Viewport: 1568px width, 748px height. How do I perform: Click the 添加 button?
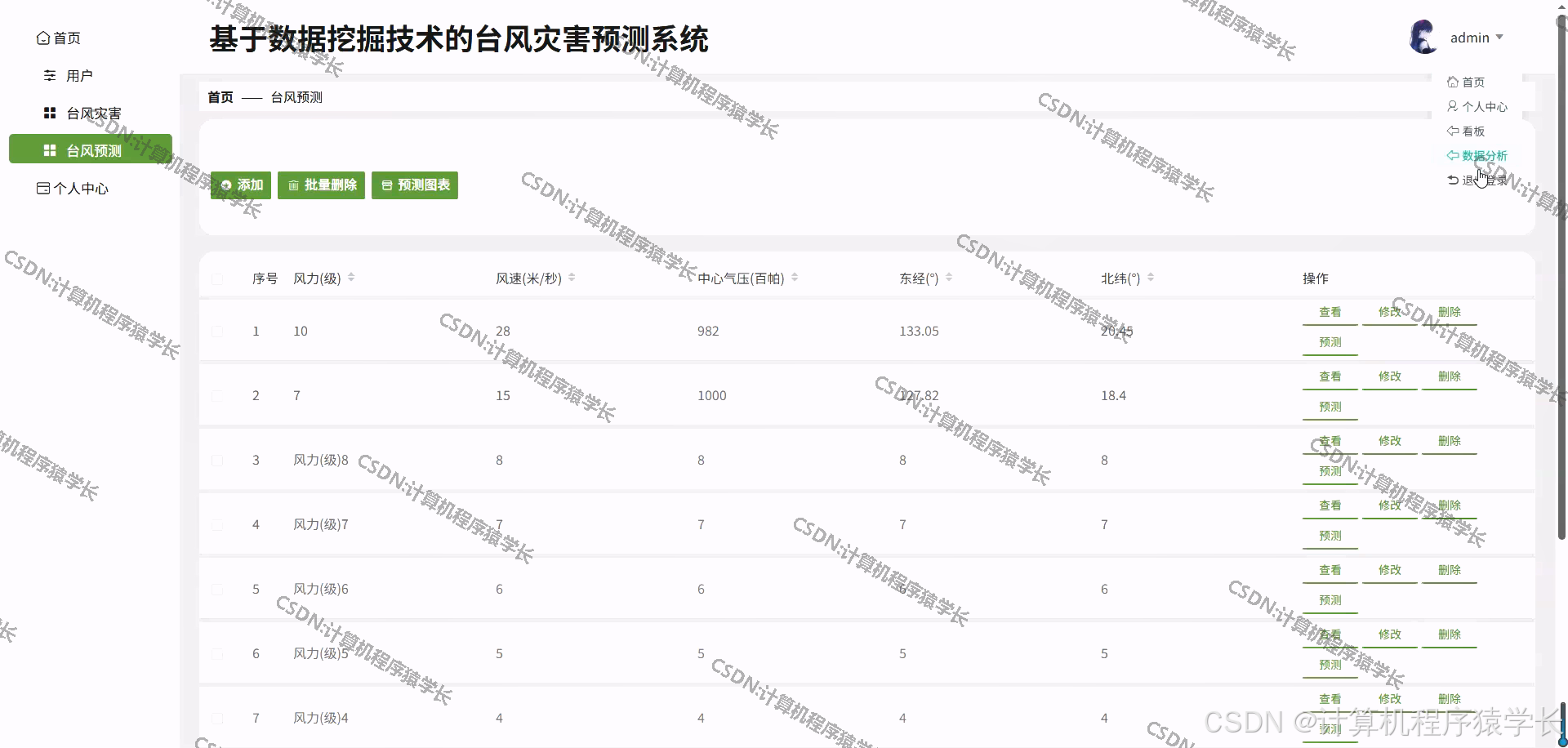[241, 185]
